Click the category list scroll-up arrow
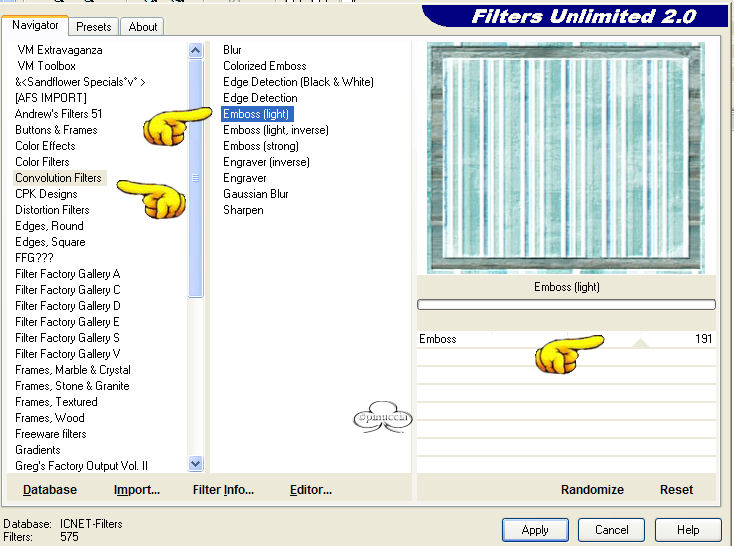Viewport: 734px width, 546px height. 196,50
